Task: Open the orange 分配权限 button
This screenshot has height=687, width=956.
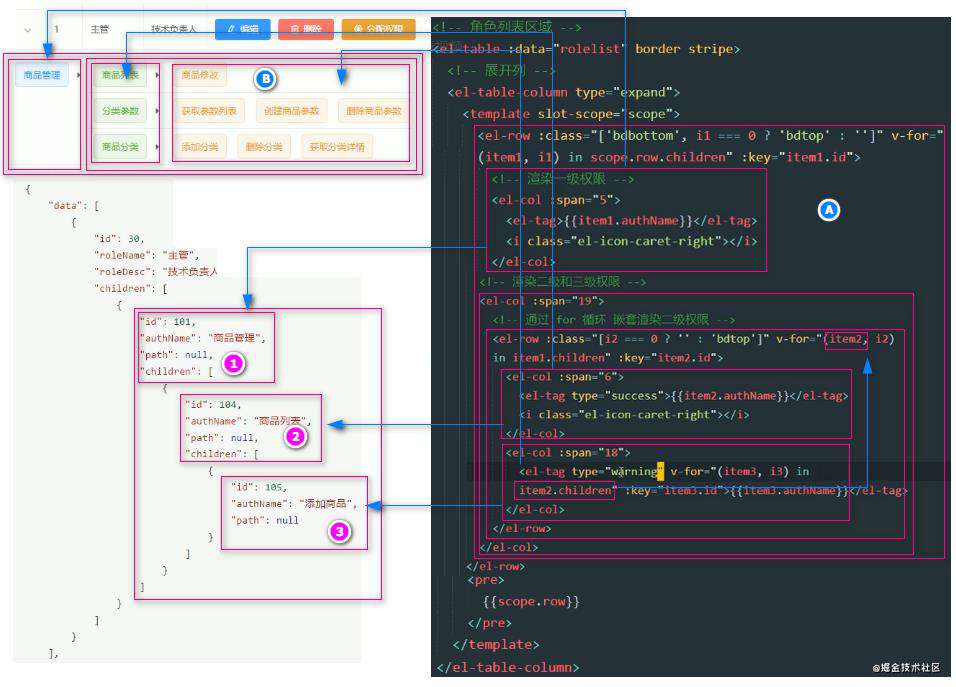Action: pos(379,29)
